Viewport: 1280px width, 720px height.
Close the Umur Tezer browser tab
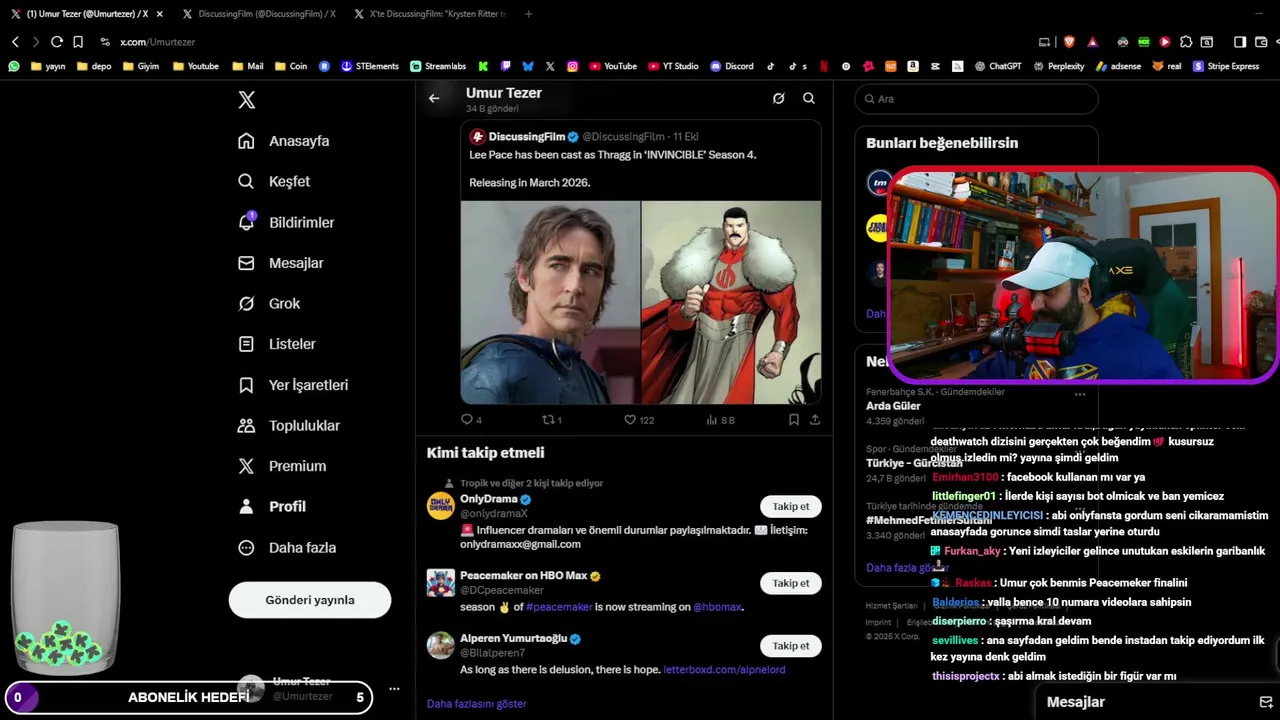click(159, 14)
